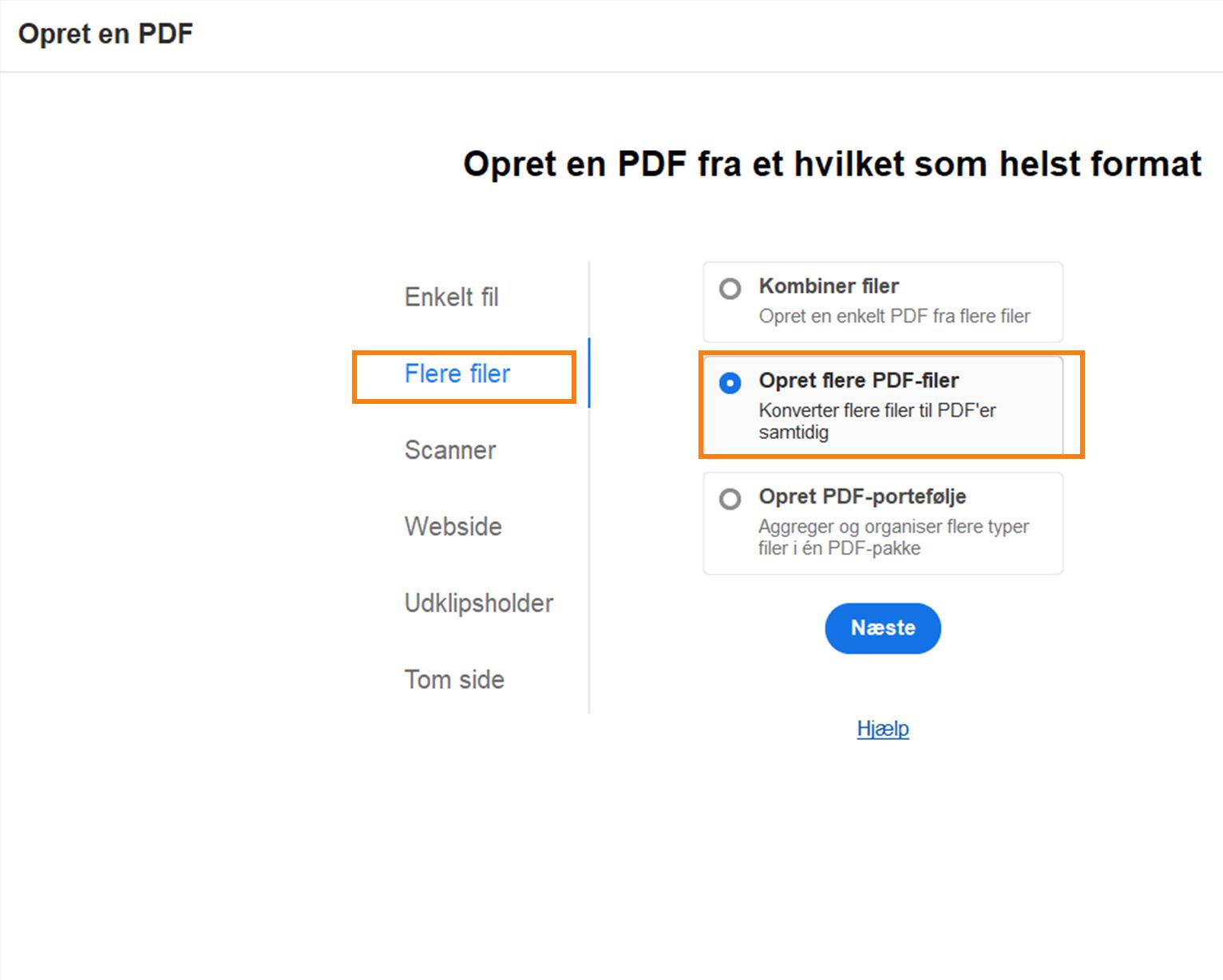1223x980 pixels.
Task: Pick Opret PDF-portefølje as creation method
Action: pos(862,496)
